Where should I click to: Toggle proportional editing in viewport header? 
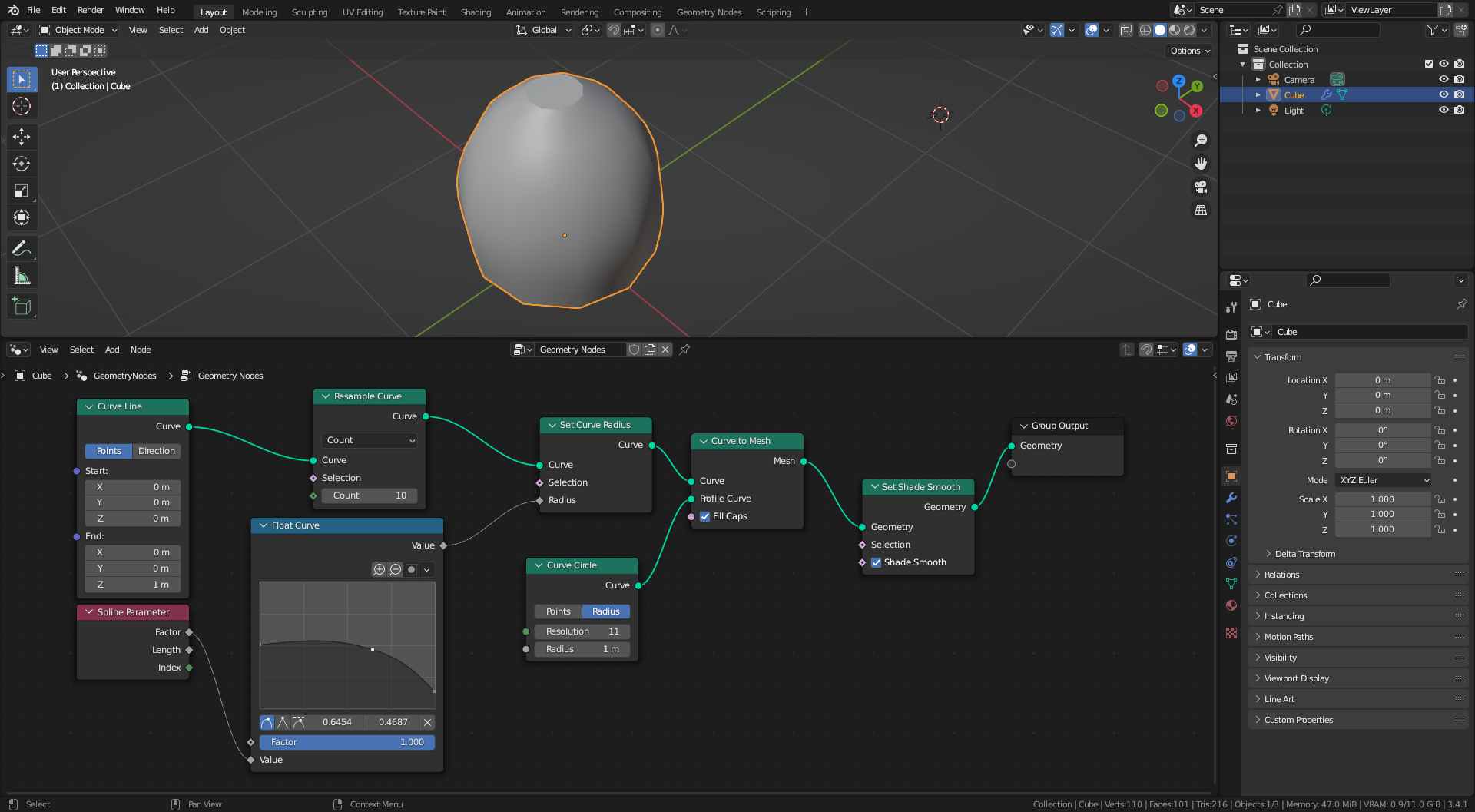(x=658, y=30)
